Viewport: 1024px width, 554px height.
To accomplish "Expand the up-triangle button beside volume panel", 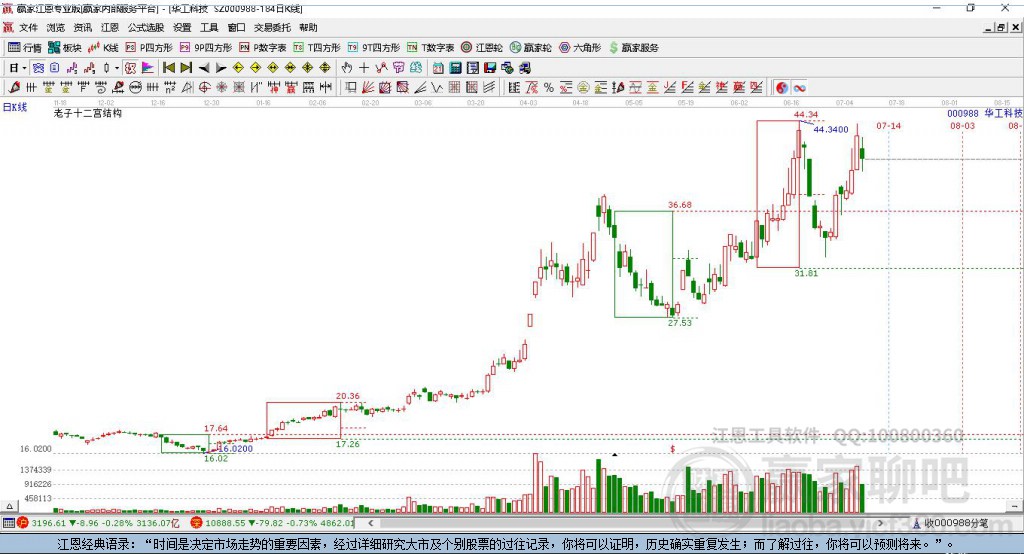I will point(9,506).
